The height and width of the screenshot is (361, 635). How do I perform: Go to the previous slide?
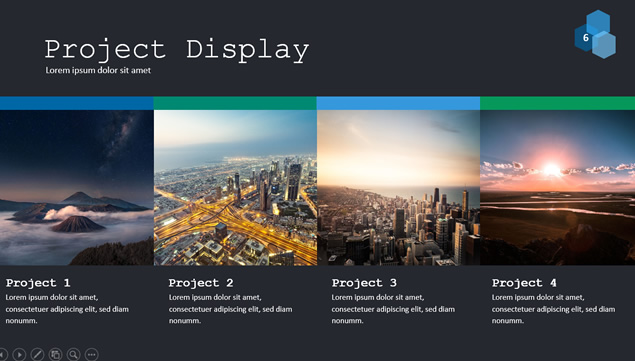coord(2,355)
